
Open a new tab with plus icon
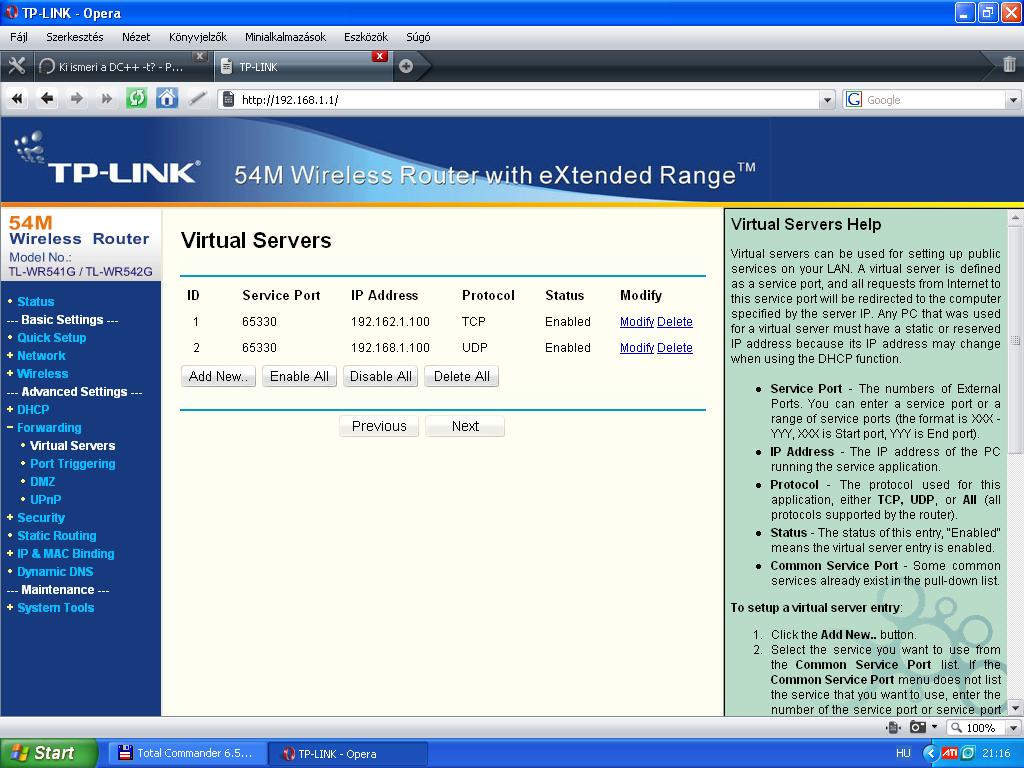406,67
